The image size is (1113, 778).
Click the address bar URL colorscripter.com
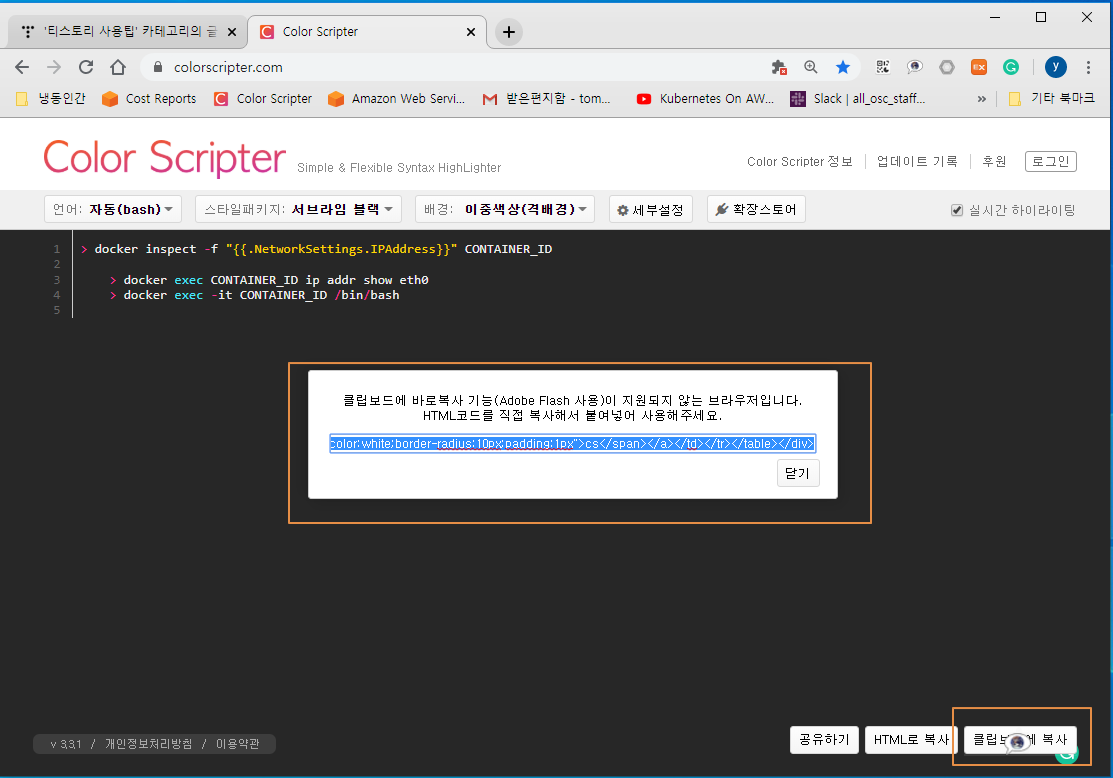pyautogui.click(x=228, y=67)
